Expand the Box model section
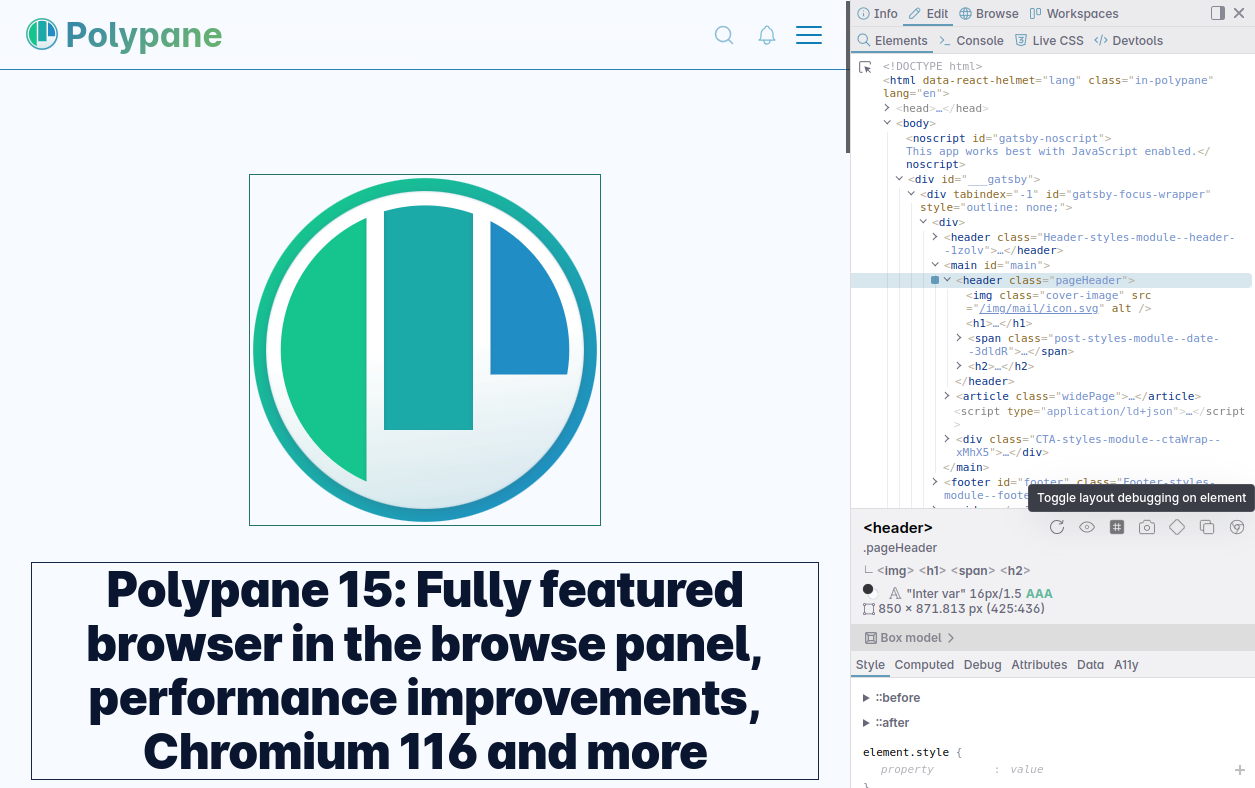The width and height of the screenshot is (1255, 788). coord(909,638)
